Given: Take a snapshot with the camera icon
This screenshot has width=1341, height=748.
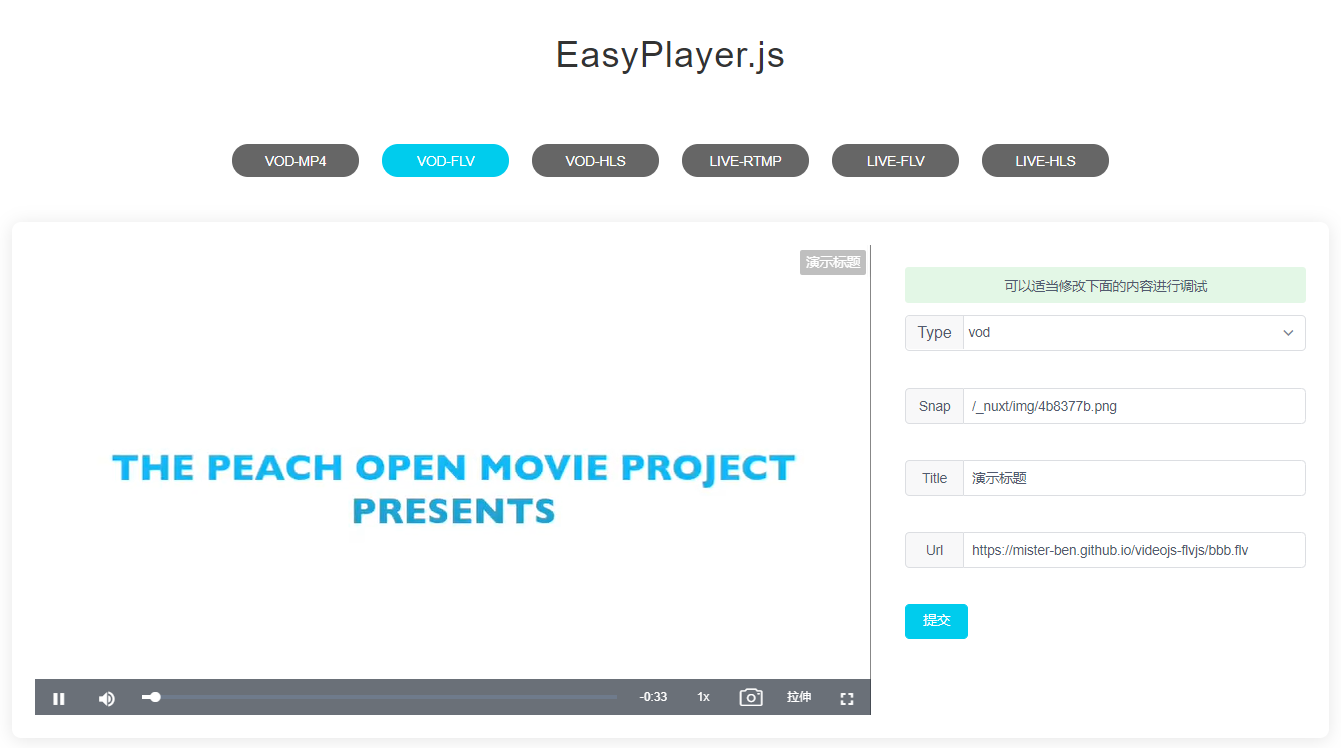Looking at the screenshot, I should tap(751, 697).
